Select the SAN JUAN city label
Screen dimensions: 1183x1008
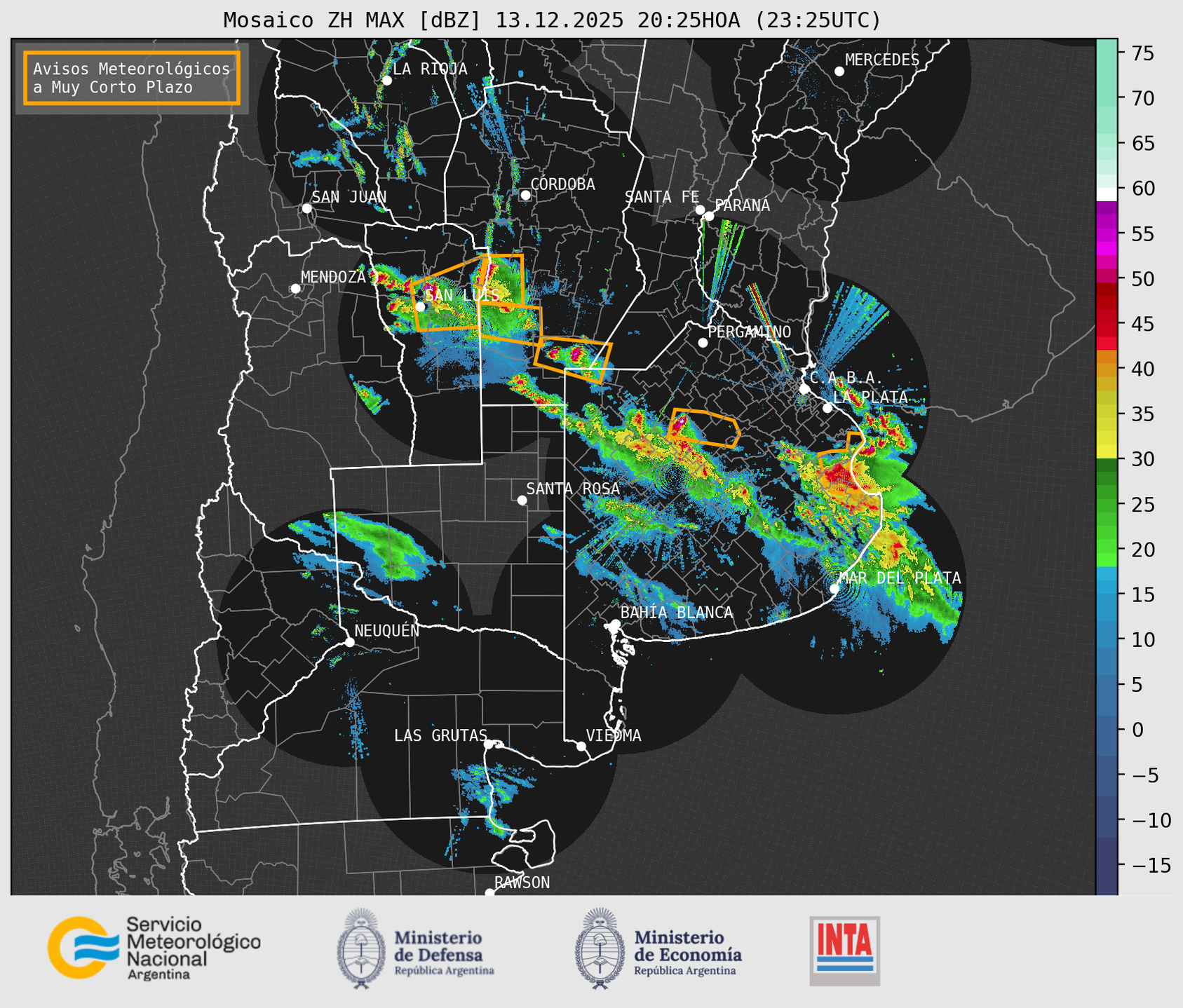[349, 197]
